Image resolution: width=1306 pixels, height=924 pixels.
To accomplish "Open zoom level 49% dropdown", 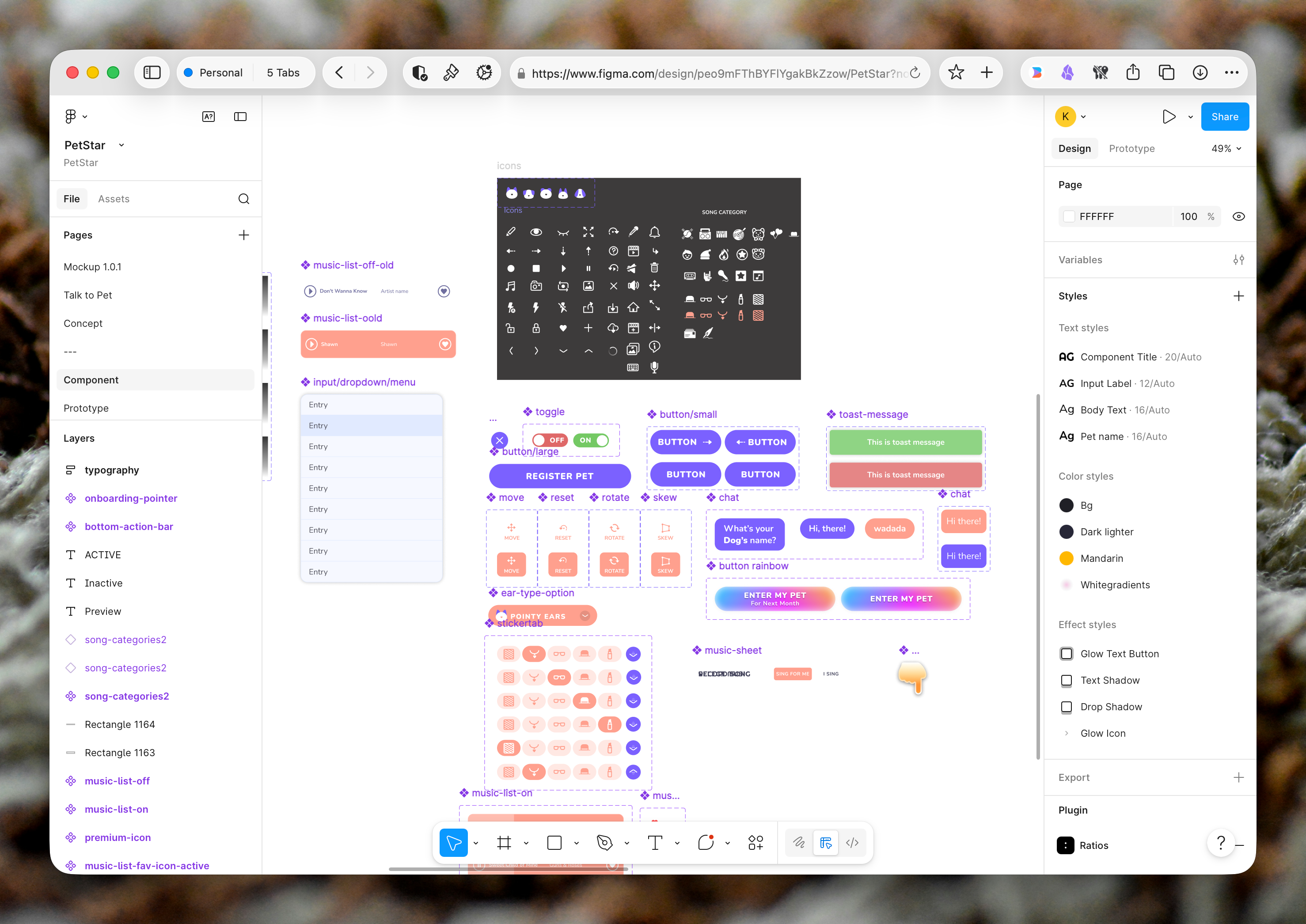I will point(1226,148).
